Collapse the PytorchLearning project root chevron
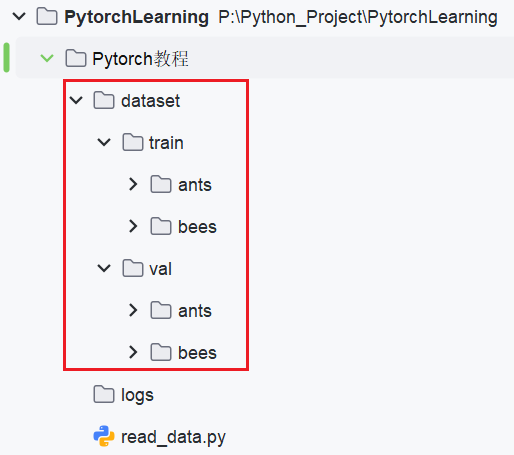Screen dimensions: 514x455 (19, 16)
